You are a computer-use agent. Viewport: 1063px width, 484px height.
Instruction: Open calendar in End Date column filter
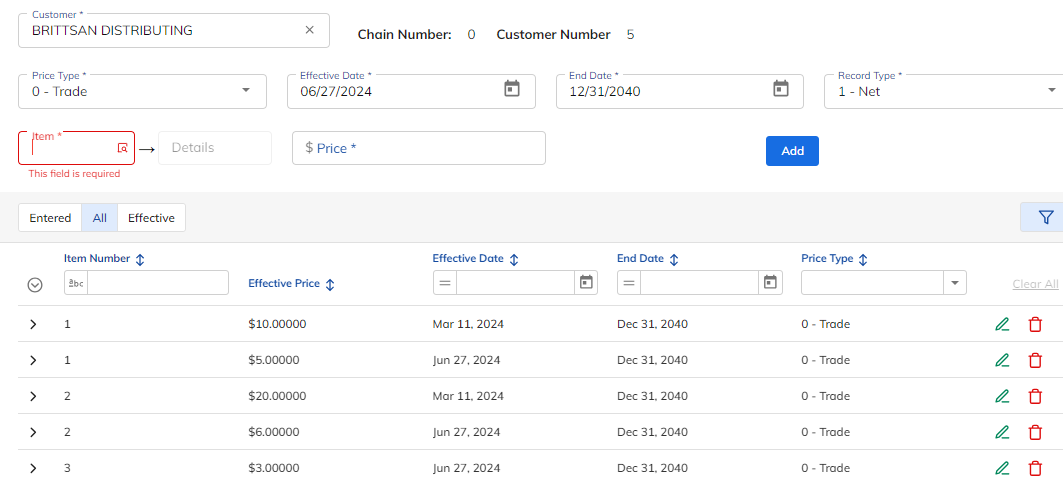[x=770, y=283]
